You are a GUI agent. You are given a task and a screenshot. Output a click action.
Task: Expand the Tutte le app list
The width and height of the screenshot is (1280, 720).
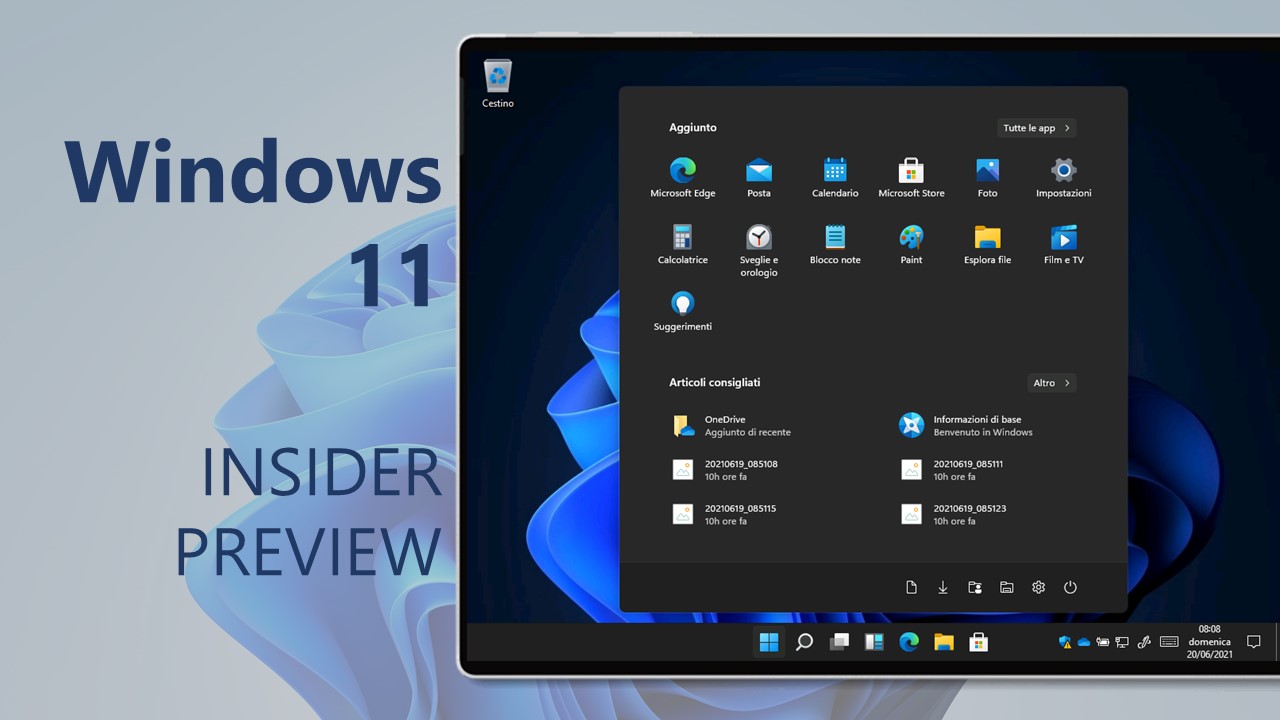1036,127
